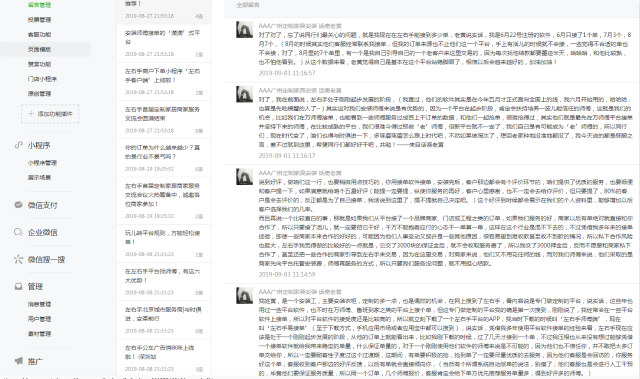The width and height of the screenshot is (640, 379).
Task: Select article 在左右手平台找师傅，有这六大优势
Action: point(164,281)
